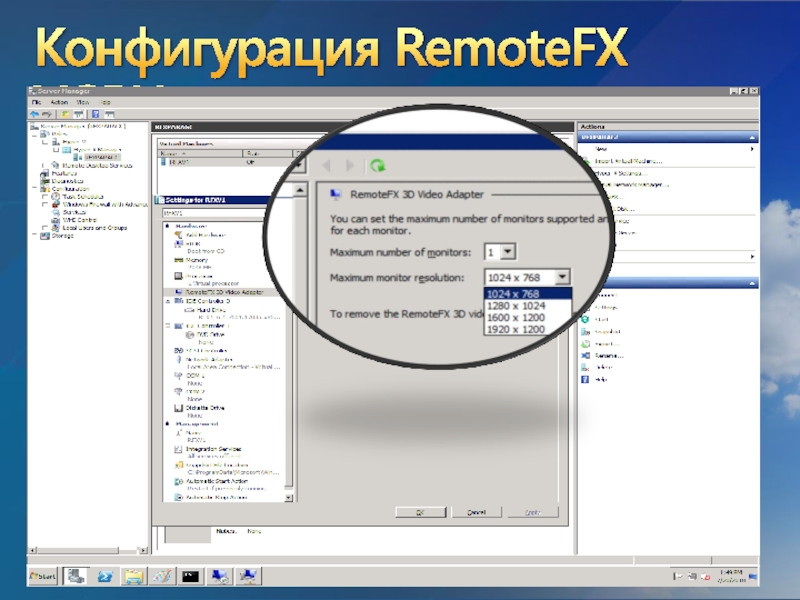Image resolution: width=800 pixels, height=600 pixels.
Task: Open the File menu
Action: click(36, 102)
